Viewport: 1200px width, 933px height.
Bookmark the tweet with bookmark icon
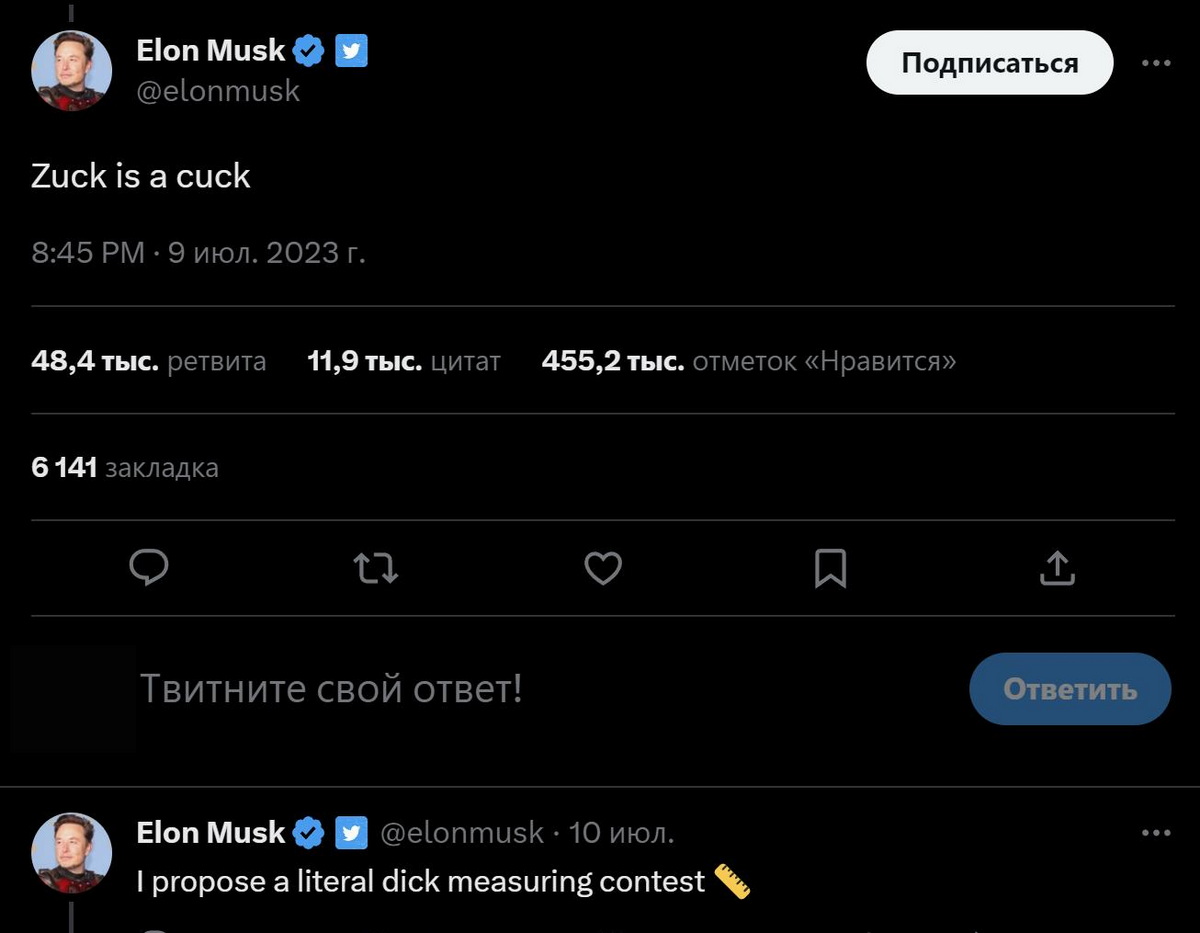[830, 568]
